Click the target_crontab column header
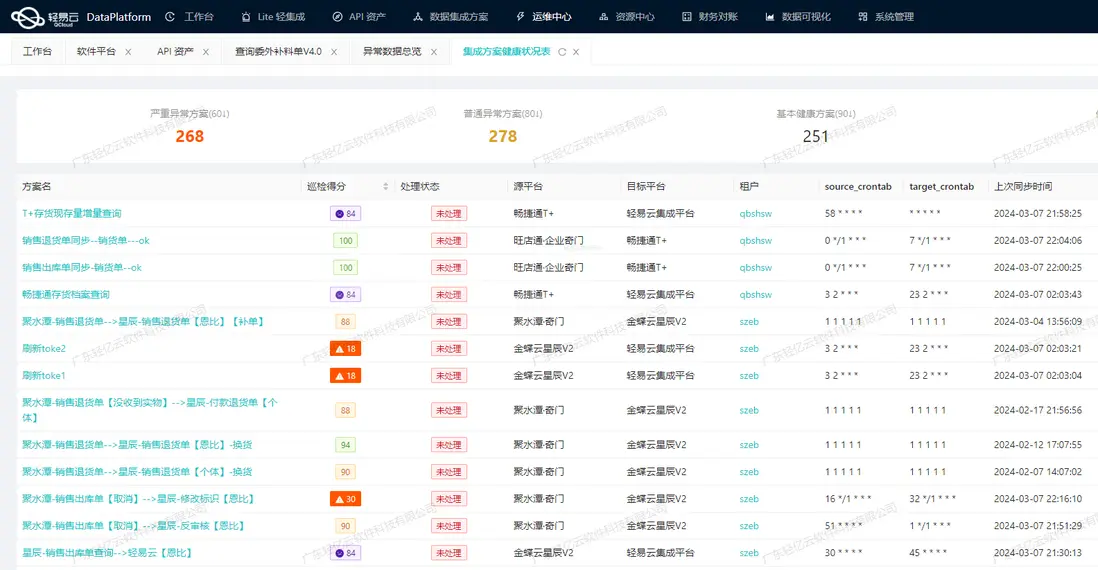The image size is (1098, 570). point(941,186)
